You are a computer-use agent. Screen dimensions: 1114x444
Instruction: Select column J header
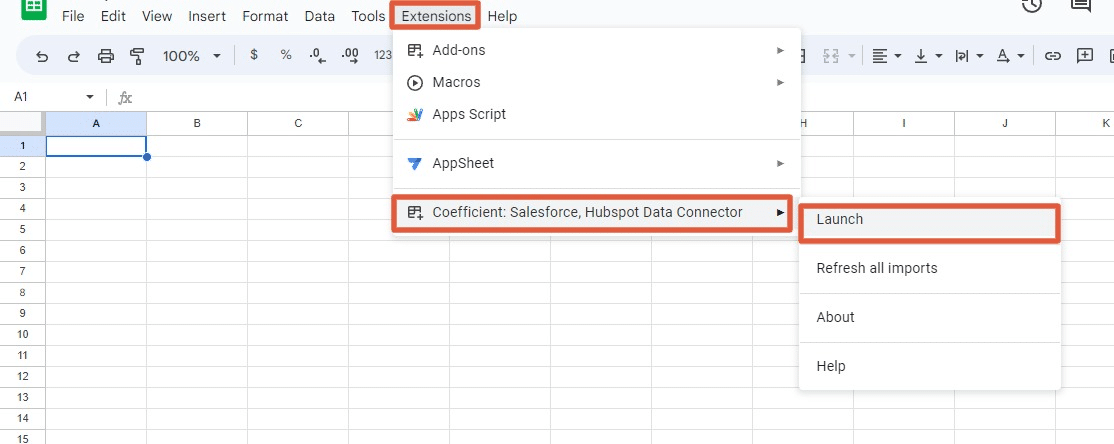click(x=1005, y=124)
